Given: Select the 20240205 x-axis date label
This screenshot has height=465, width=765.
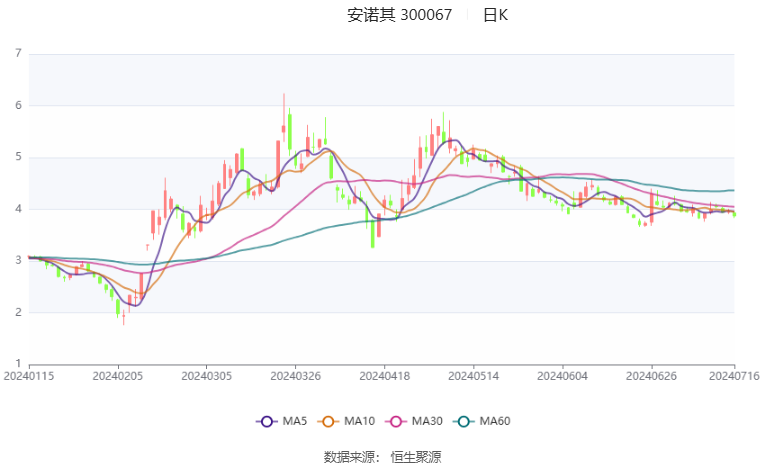Looking at the screenshot, I should (x=118, y=376).
